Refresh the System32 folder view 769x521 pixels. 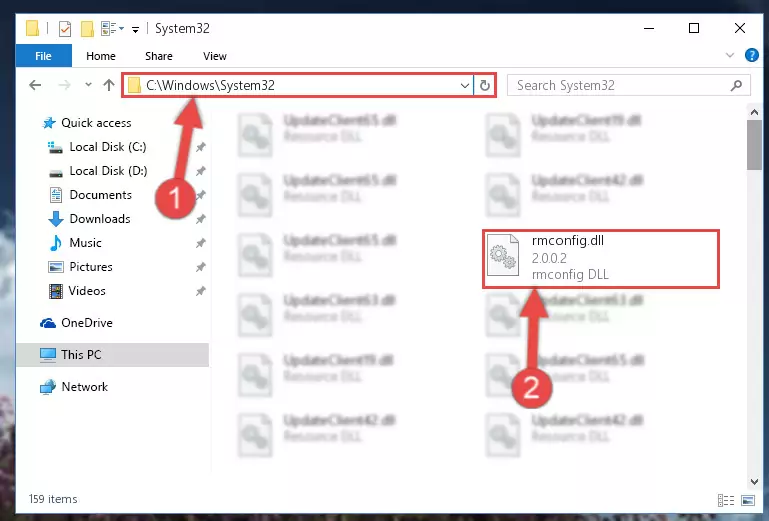coord(485,85)
